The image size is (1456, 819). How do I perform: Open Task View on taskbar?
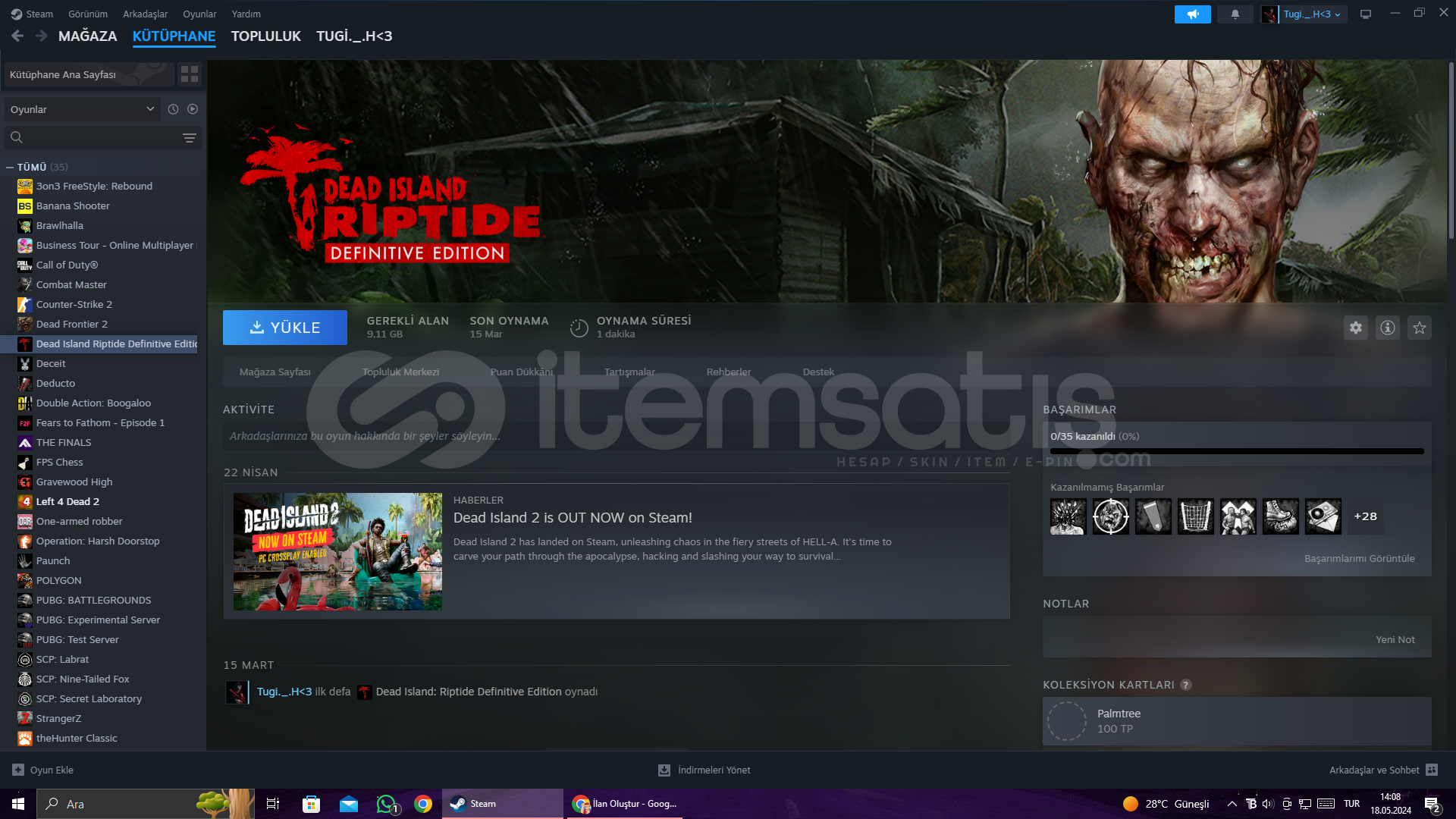[x=273, y=804]
